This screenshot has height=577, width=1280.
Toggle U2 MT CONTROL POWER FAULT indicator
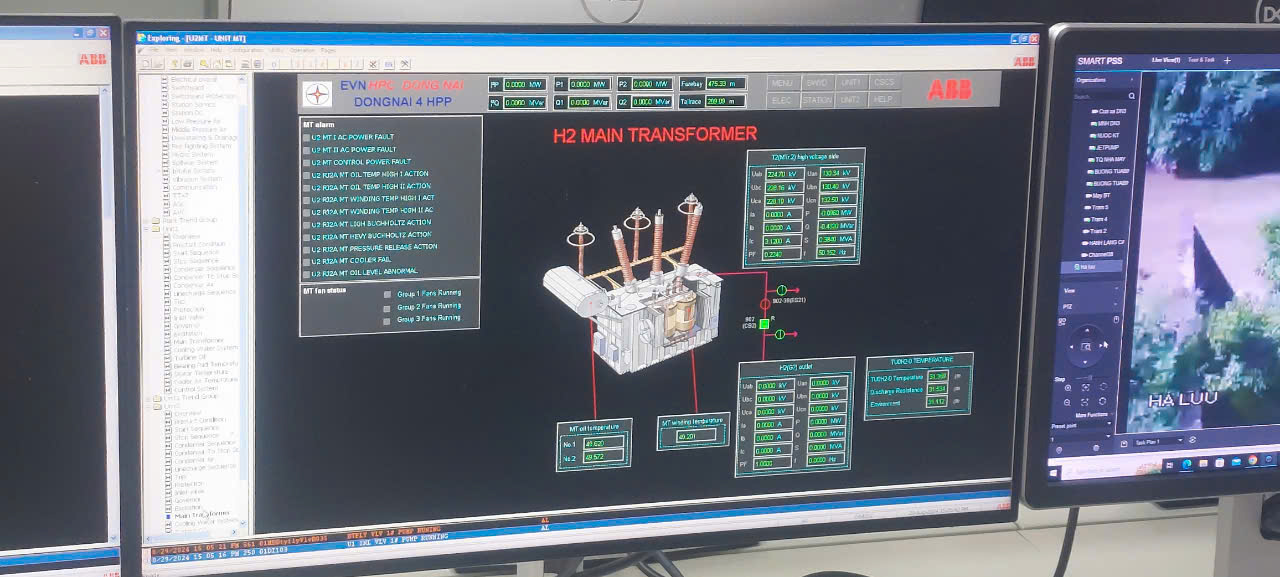tap(306, 162)
